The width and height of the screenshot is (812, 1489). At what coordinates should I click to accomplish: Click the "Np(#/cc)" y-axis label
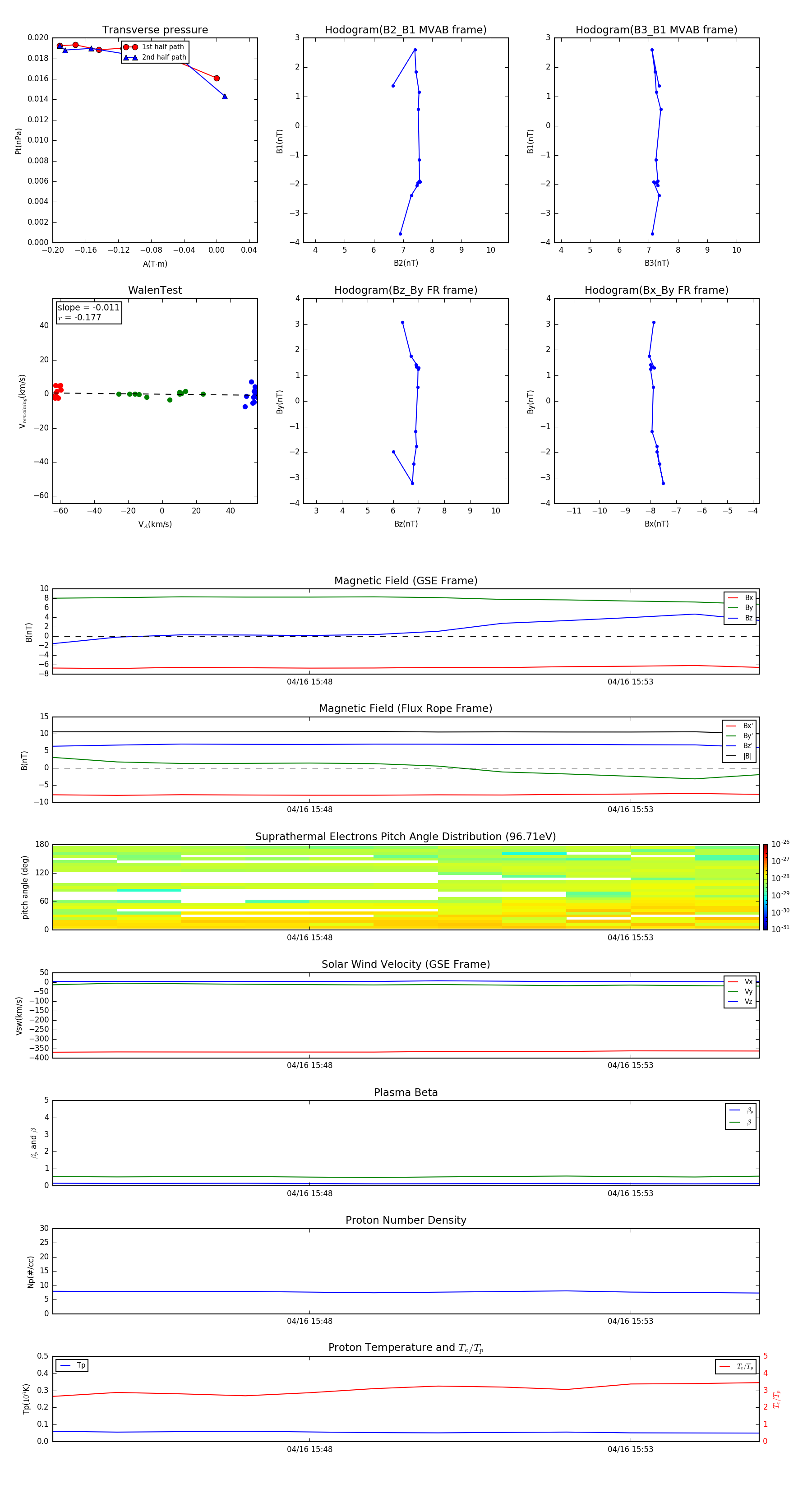click(x=31, y=1272)
